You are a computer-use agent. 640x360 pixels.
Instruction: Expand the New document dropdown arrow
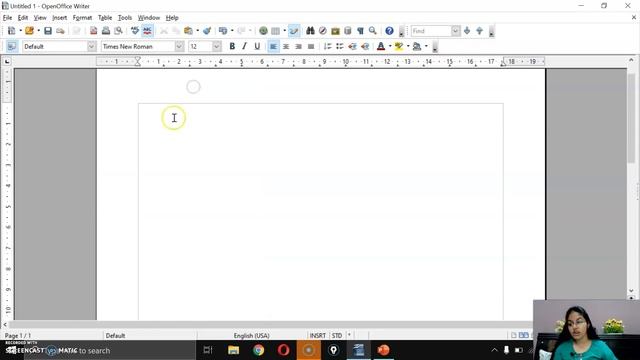[20, 31]
